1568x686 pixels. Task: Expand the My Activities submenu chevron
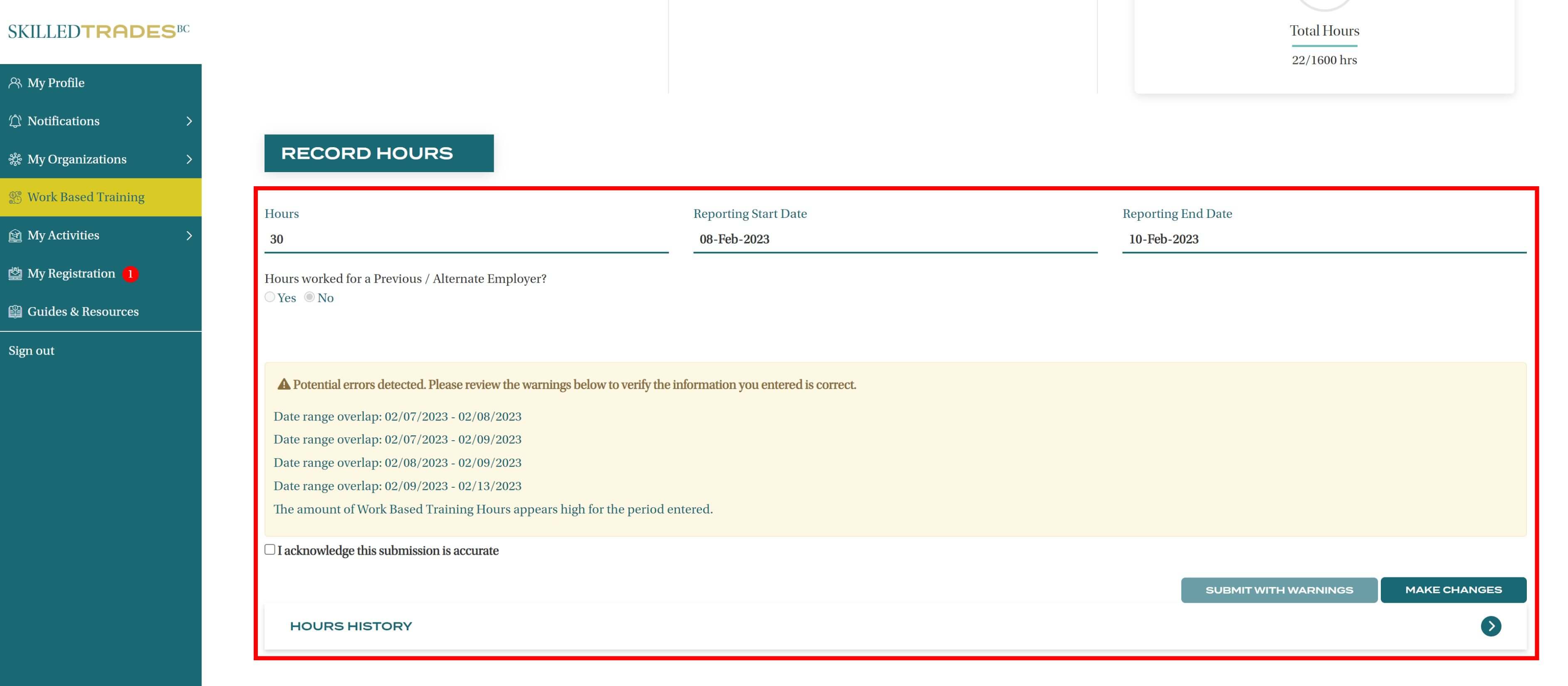click(x=189, y=236)
